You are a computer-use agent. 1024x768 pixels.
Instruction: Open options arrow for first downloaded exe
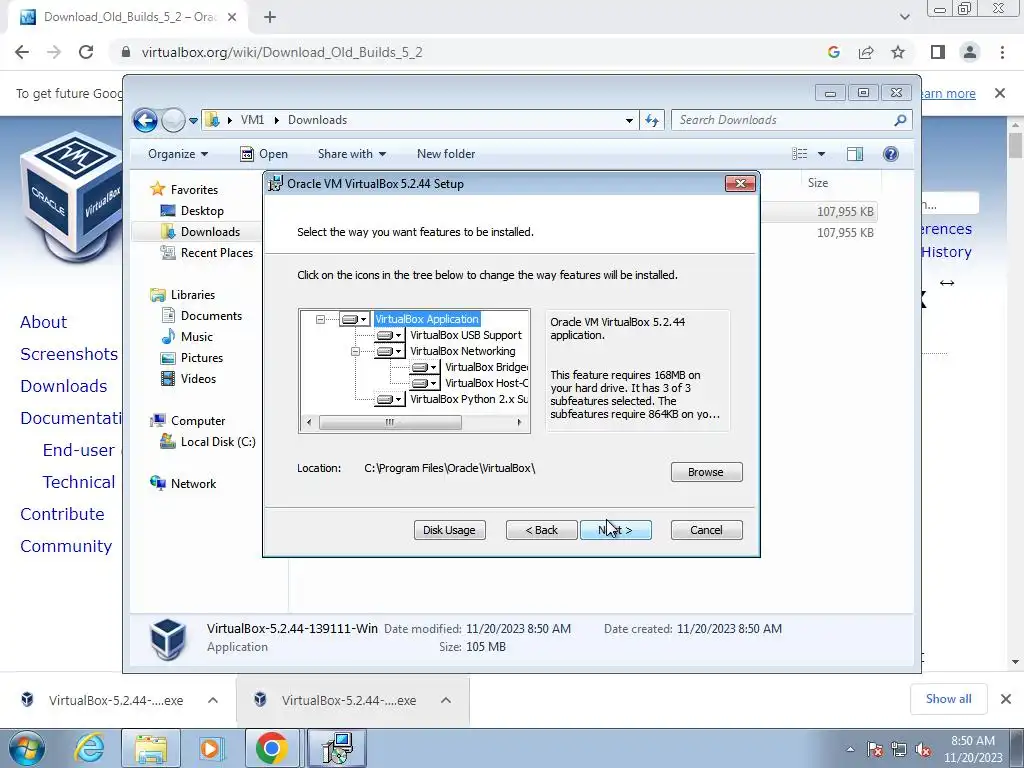point(213,700)
